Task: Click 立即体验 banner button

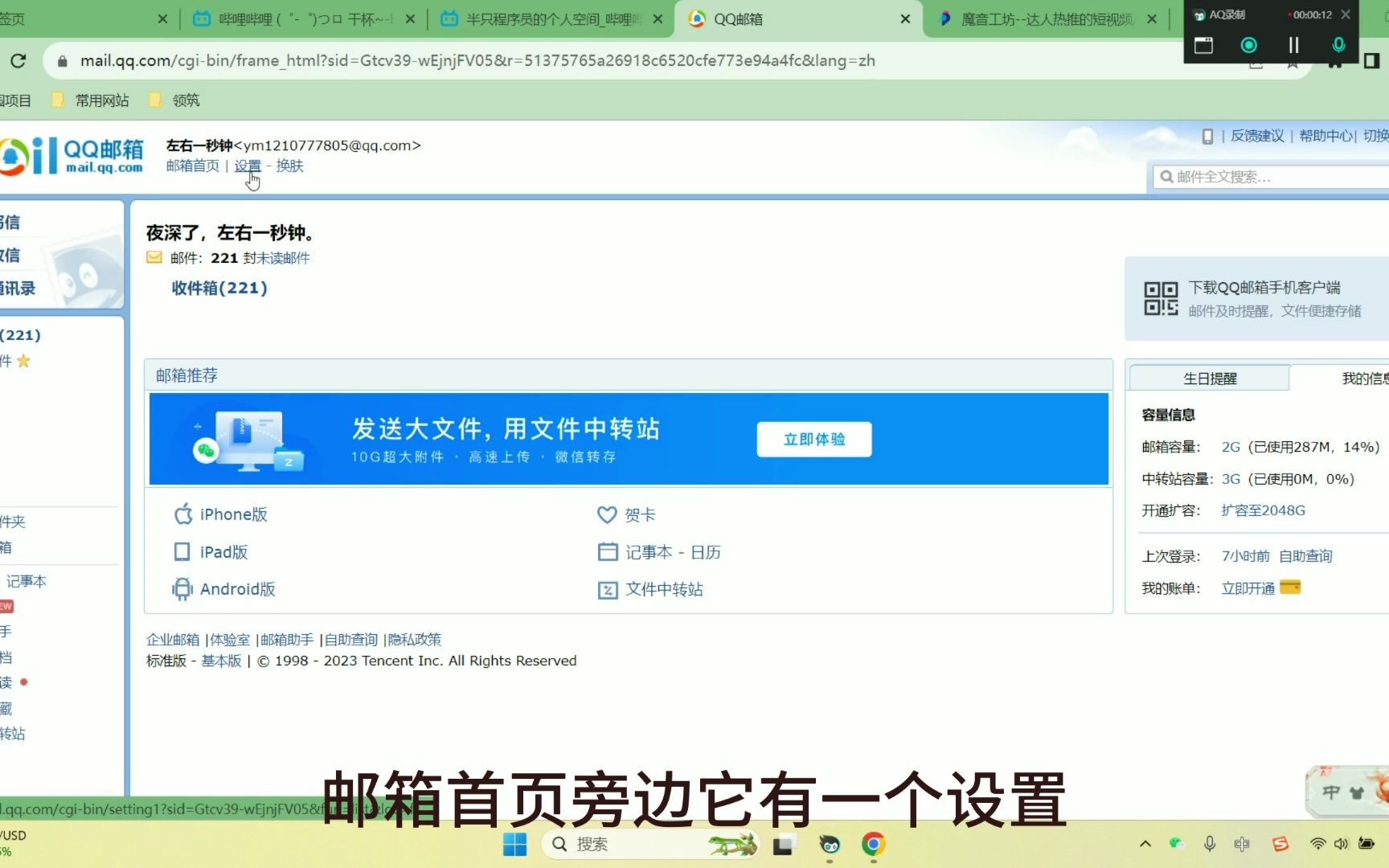Action: click(813, 439)
